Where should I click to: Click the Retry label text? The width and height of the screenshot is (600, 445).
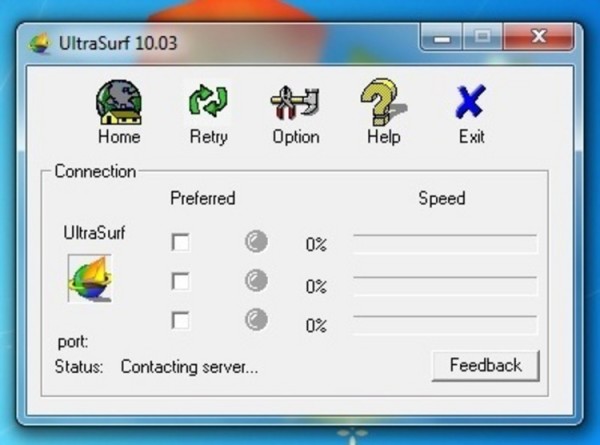(x=209, y=137)
